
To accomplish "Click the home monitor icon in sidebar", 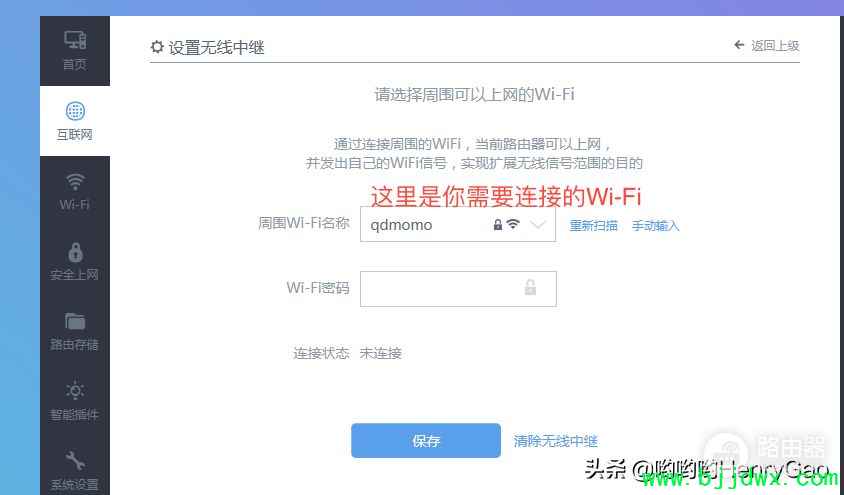I will (x=75, y=40).
